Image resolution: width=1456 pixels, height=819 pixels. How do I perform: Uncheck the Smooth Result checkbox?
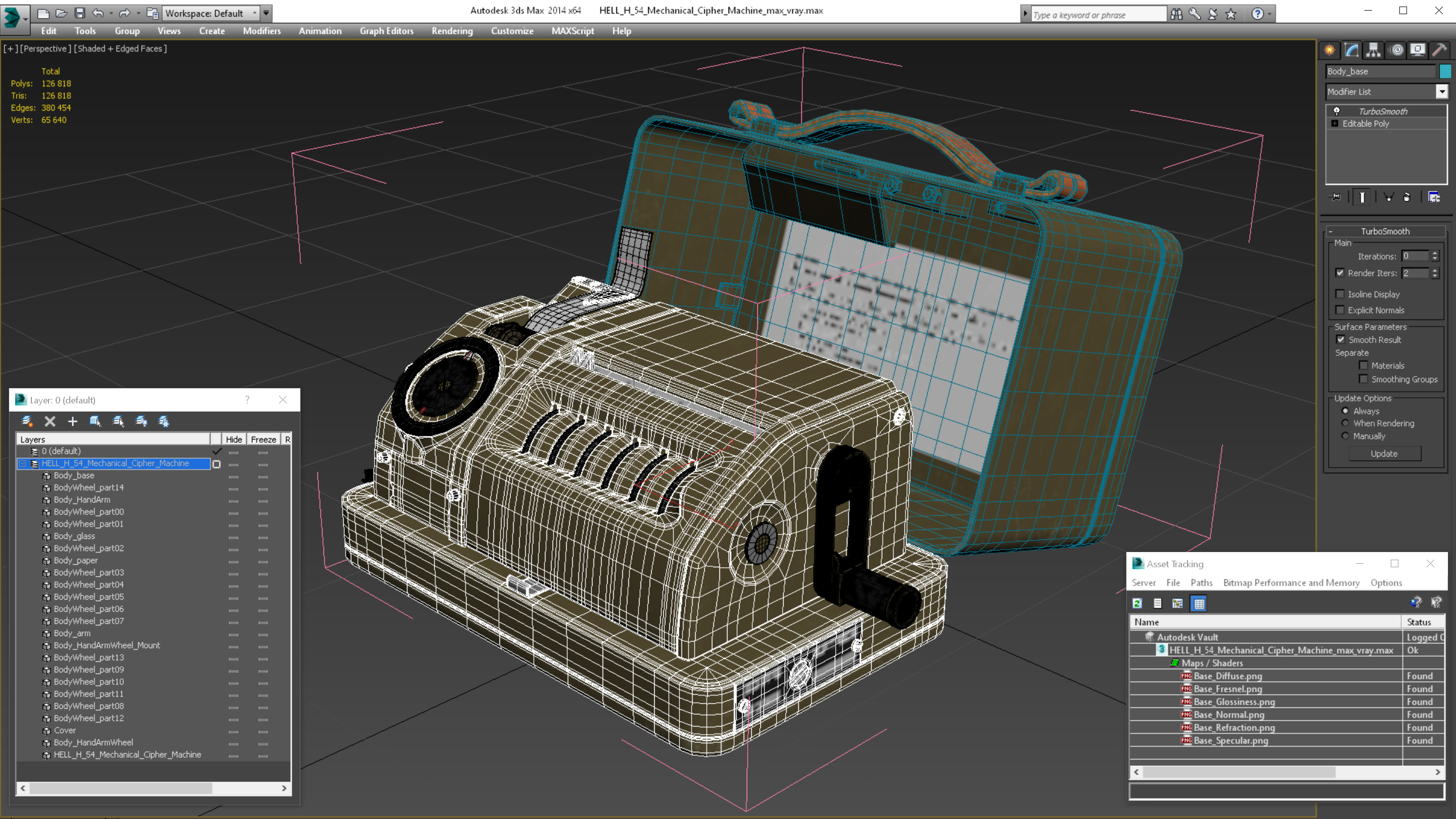1340,340
